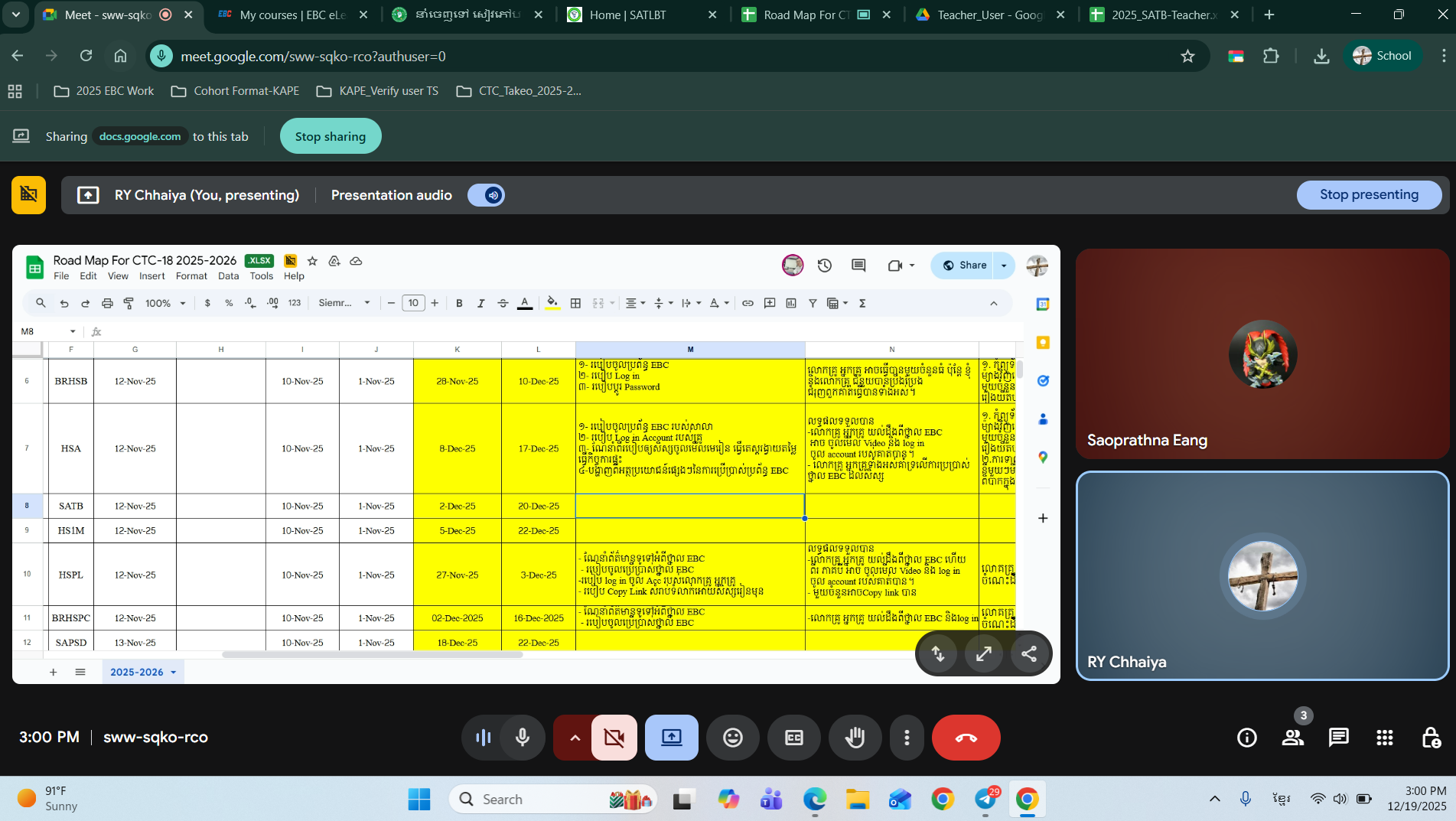1456x821 pixels.
Task: End the call with the red button
Action: tap(966, 738)
